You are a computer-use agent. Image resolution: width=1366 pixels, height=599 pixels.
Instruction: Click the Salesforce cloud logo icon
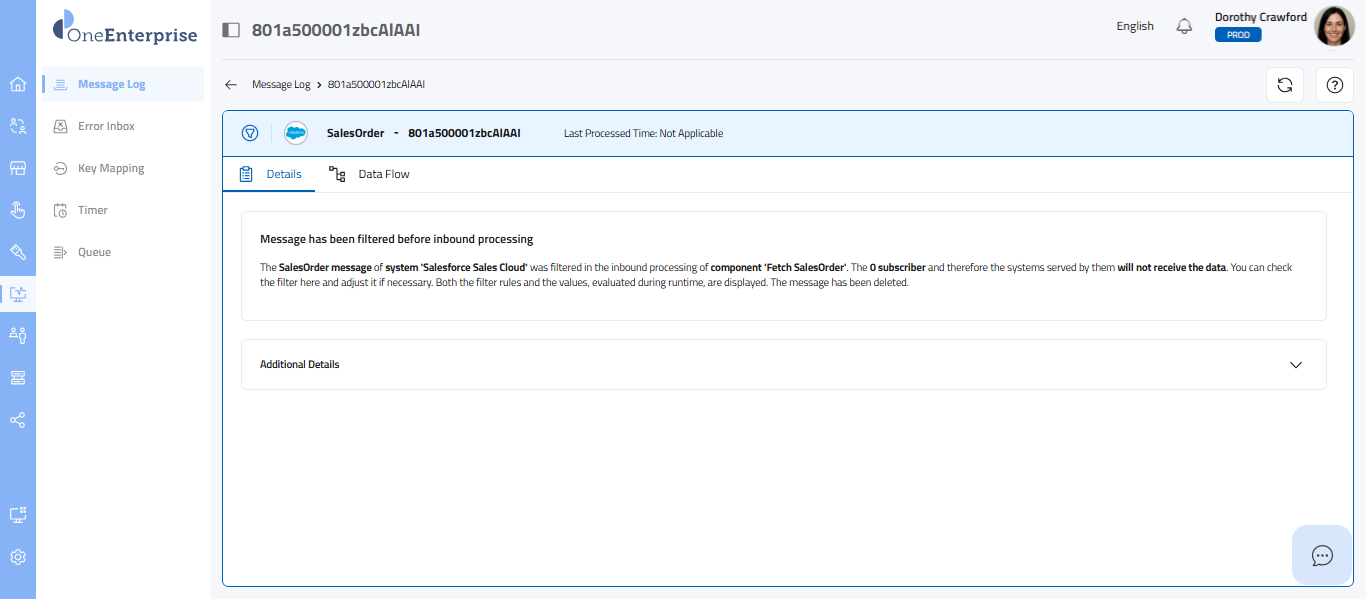point(296,133)
